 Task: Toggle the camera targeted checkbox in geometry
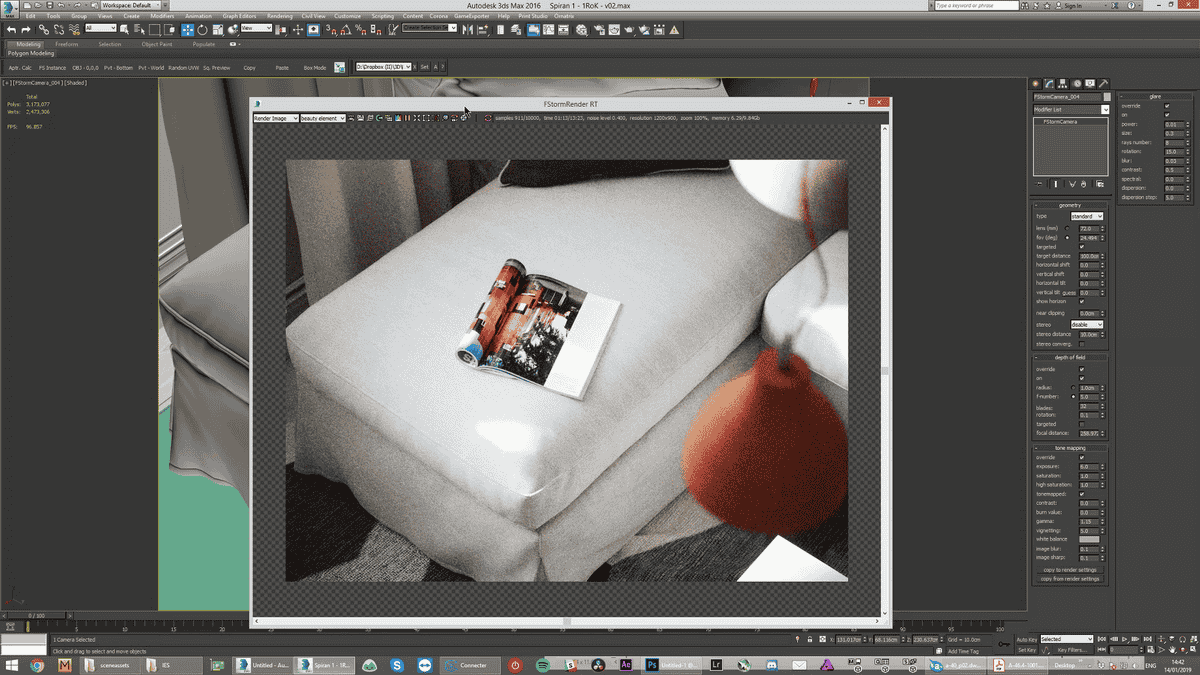[1082, 246]
